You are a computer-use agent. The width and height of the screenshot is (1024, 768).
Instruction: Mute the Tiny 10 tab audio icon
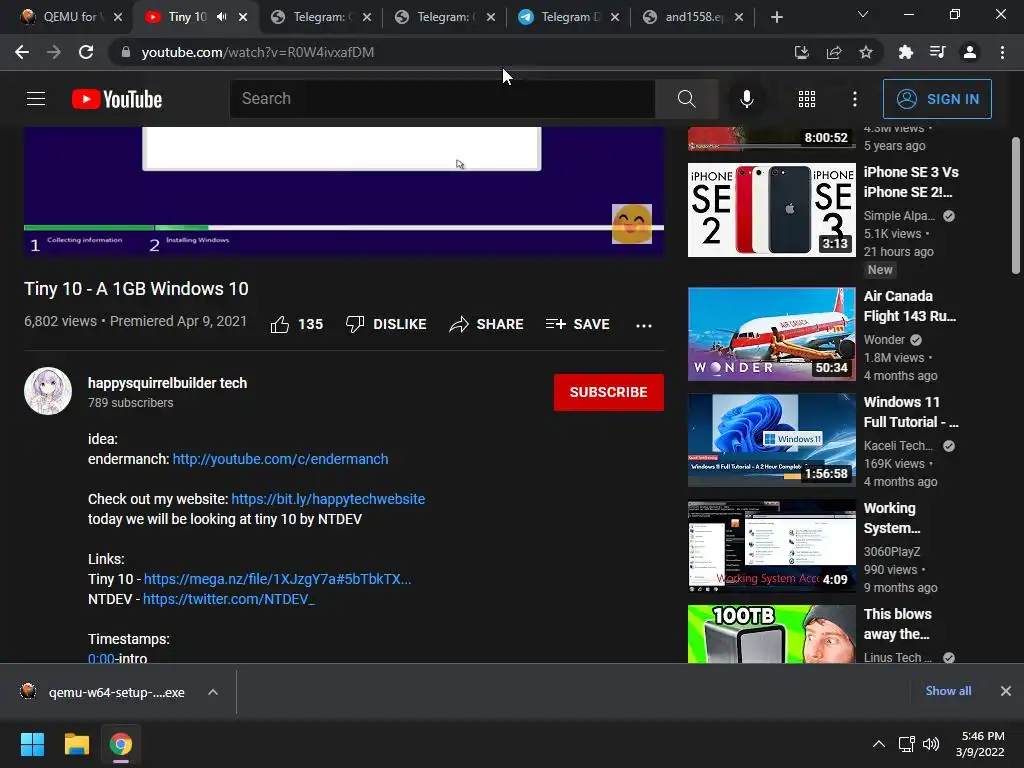pos(221,16)
